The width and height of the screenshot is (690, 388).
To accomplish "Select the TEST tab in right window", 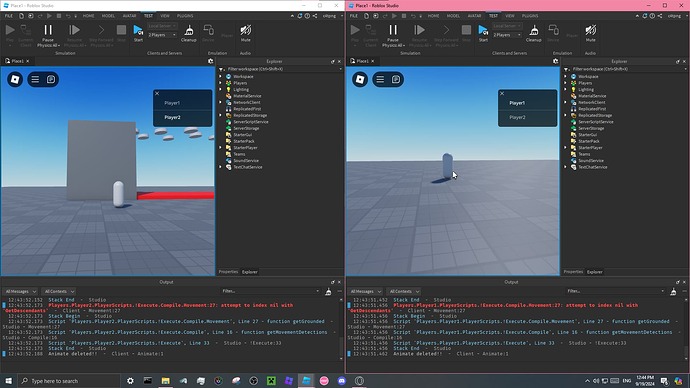I will tap(493, 16).
